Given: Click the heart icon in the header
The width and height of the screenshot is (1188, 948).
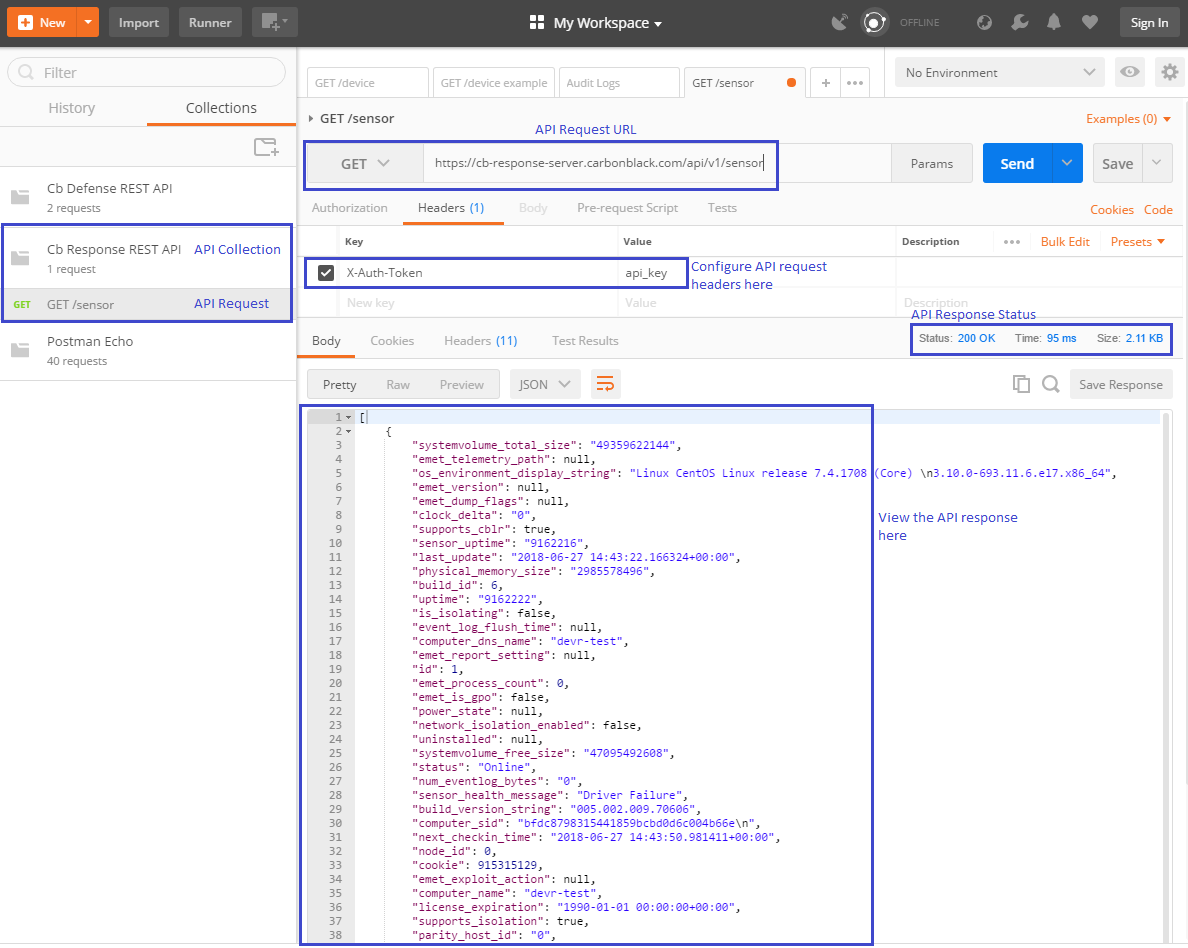Looking at the screenshot, I should click(x=1090, y=22).
